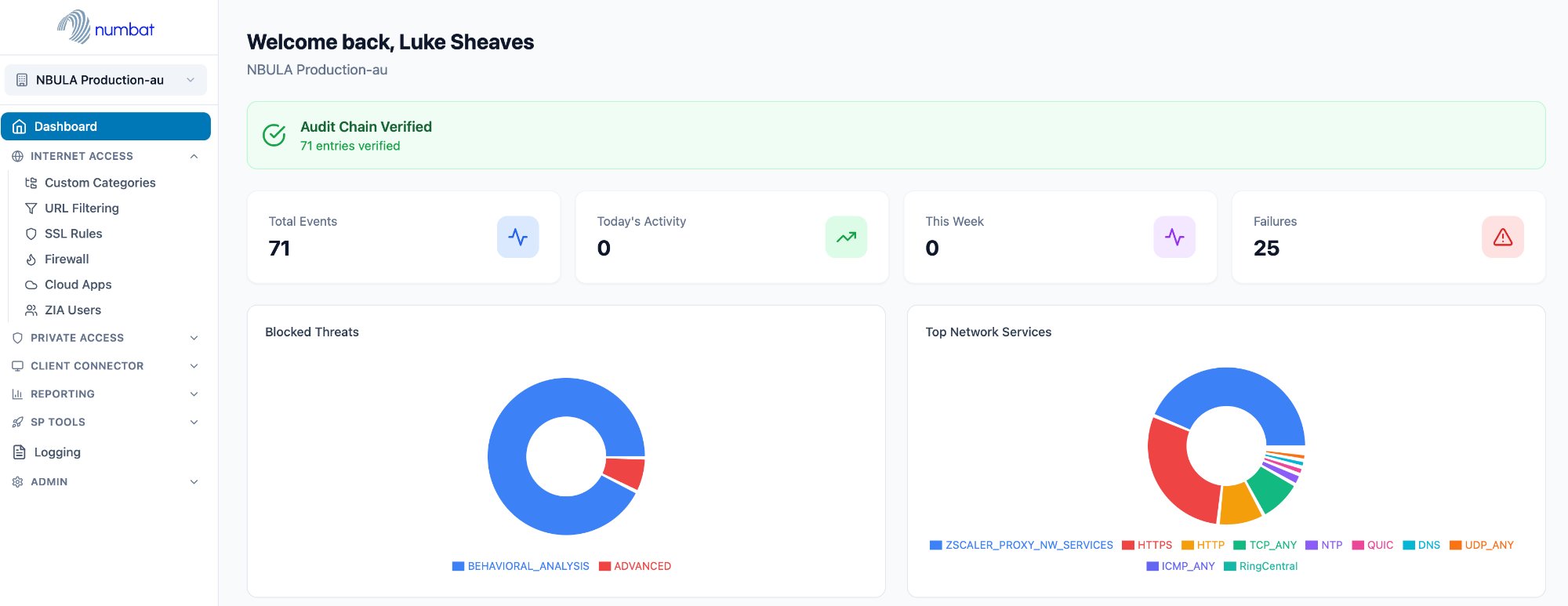
Task: Open URL Filtering in the sidebar
Action: click(82, 209)
